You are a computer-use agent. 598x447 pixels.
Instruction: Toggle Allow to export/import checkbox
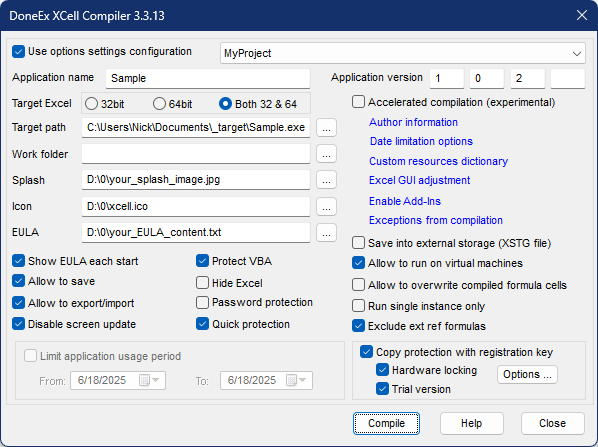coord(18,303)
